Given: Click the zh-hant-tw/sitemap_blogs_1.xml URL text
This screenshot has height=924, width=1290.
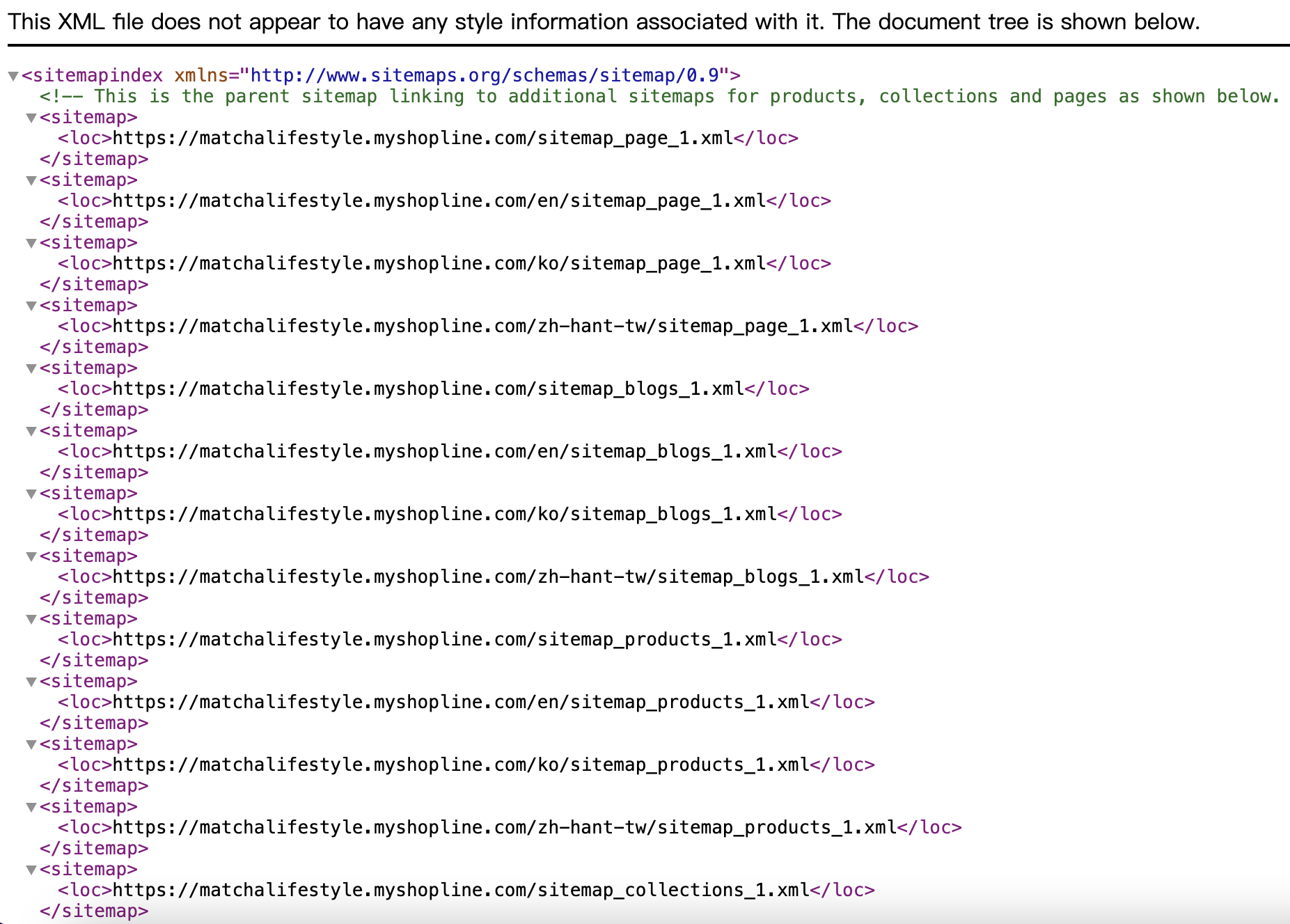Looking at the screenshot, I should click(489, 577).
